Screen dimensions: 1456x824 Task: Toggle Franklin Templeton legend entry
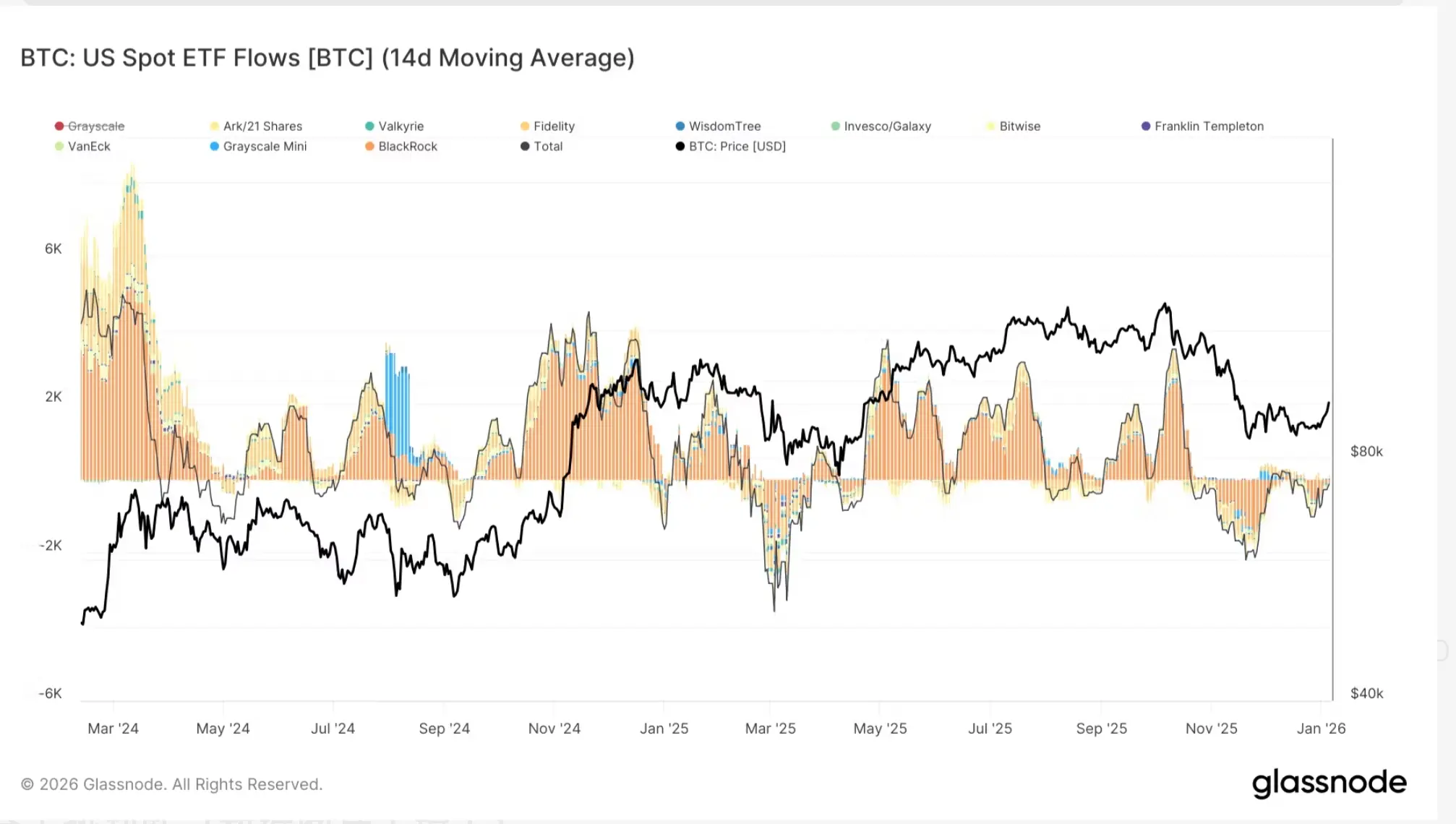[x=1202, y=126]
